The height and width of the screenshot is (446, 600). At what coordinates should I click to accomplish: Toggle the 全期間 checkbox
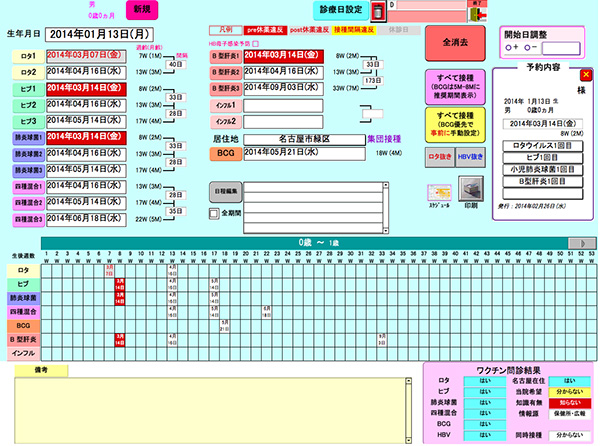tap(213, 213)
